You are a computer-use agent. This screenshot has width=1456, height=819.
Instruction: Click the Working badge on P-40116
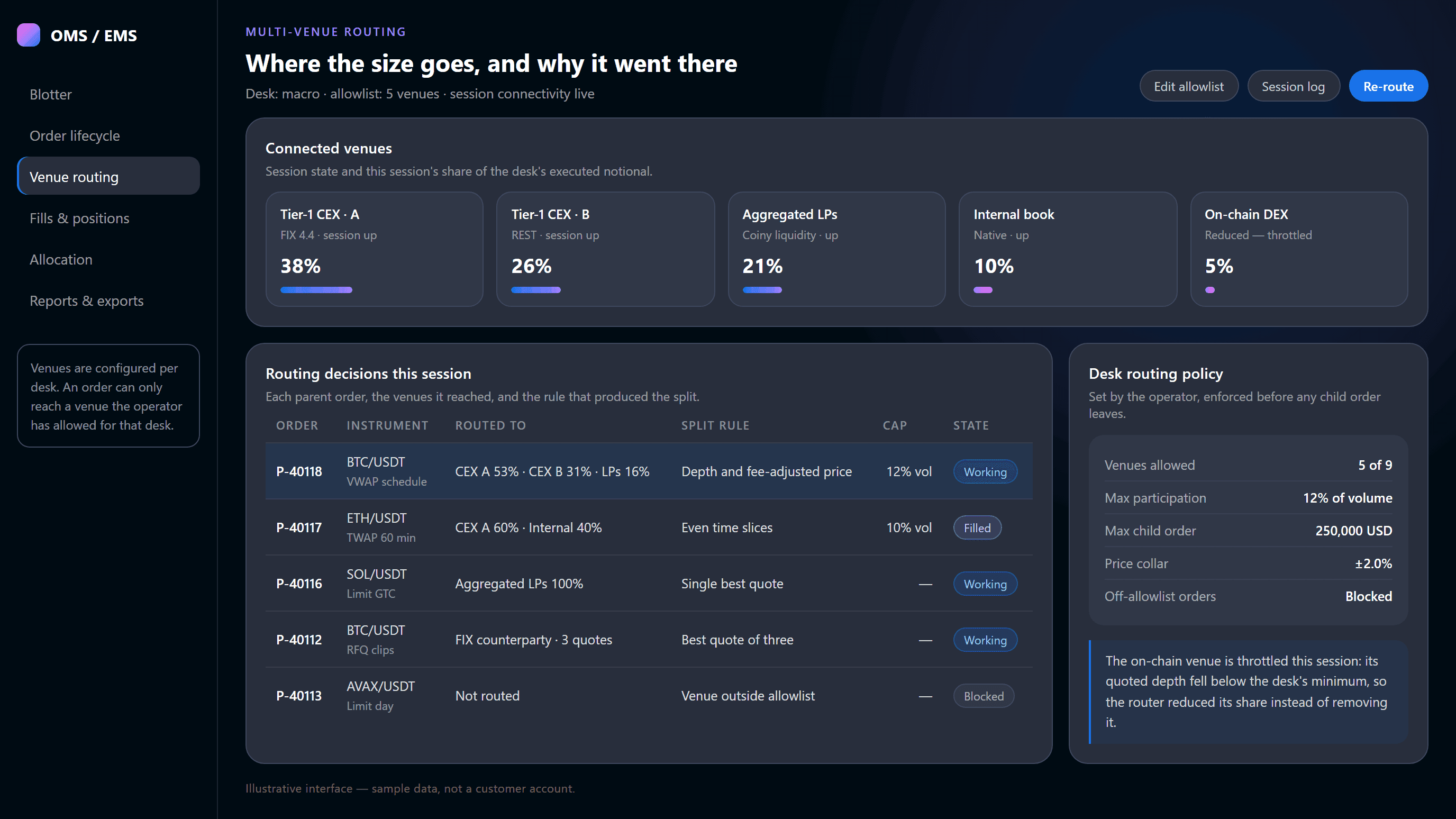[985, 584]
